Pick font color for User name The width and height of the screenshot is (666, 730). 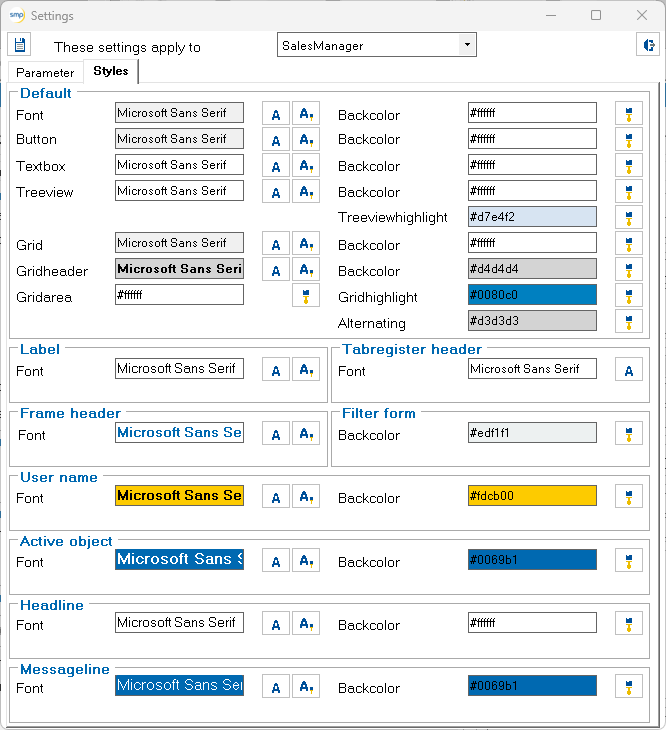(306, 496)
